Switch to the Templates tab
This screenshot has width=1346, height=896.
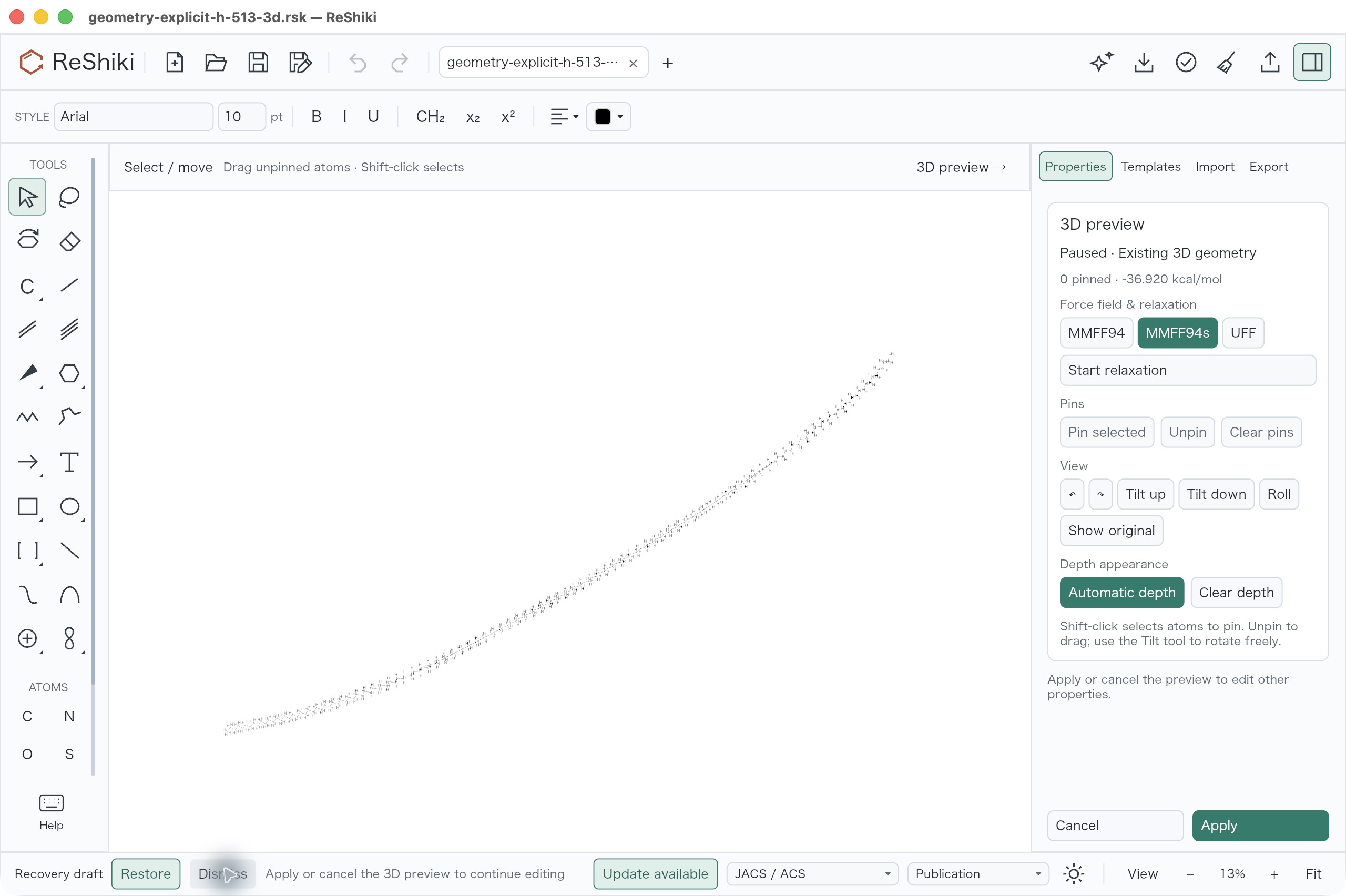click(x=1150, y=166)
